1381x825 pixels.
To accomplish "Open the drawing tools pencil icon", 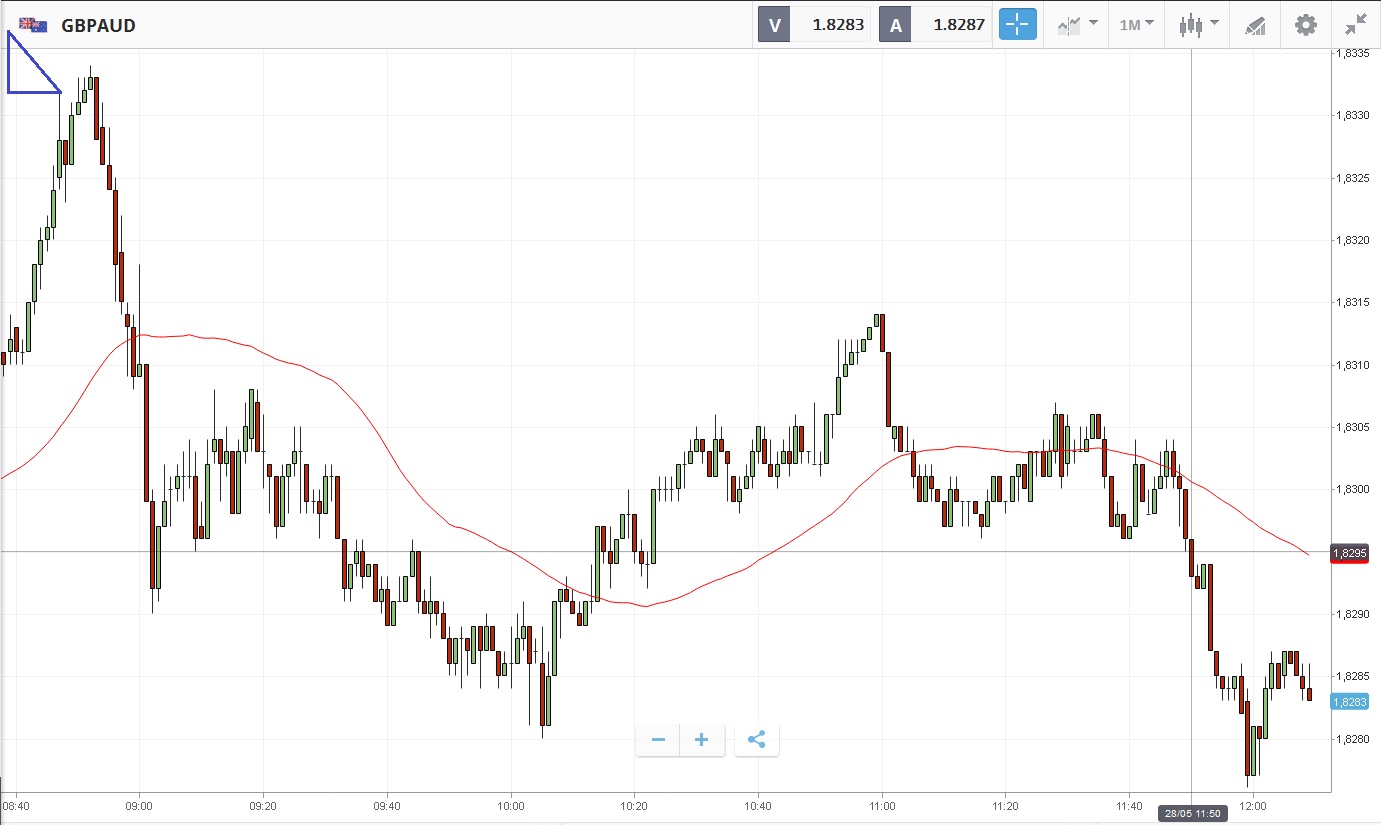I will coord(1255,25).
